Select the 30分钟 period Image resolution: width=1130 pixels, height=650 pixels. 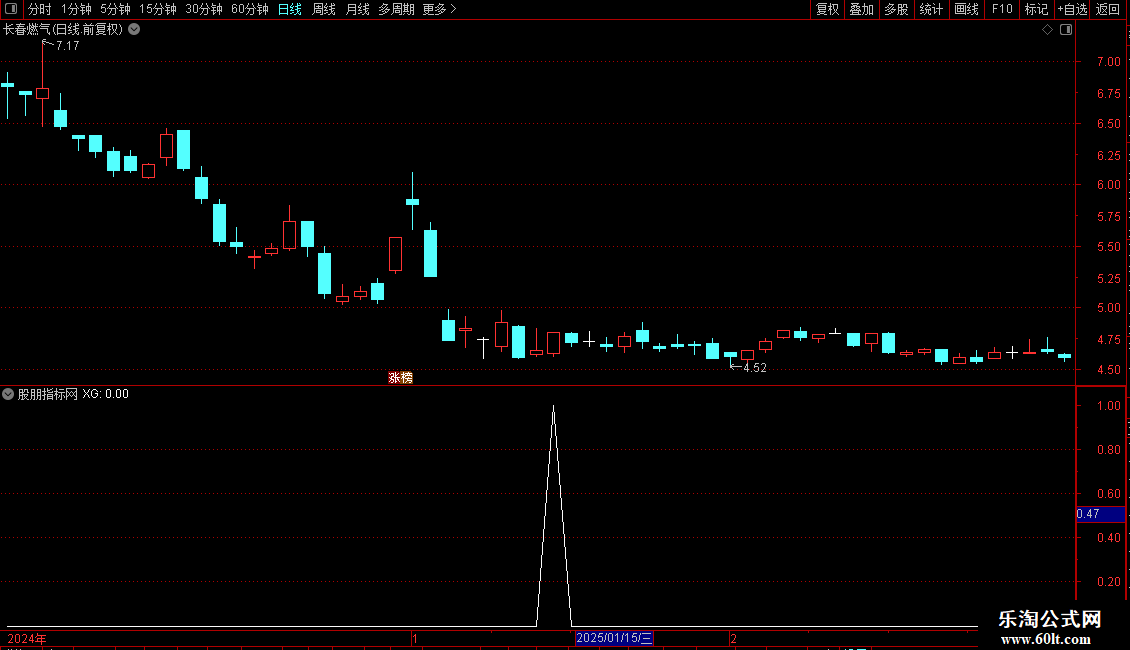204,9
